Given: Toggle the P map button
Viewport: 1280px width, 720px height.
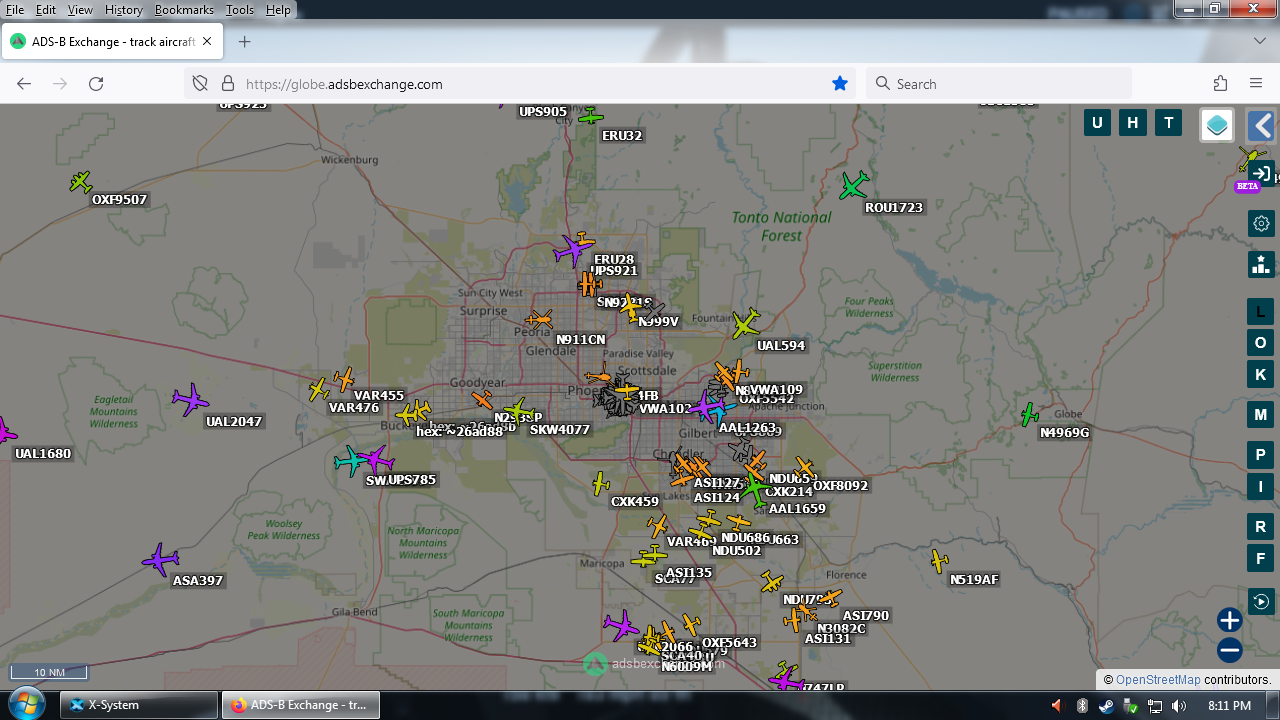Looking at the screenshot, I should [x=1261, y=455].
